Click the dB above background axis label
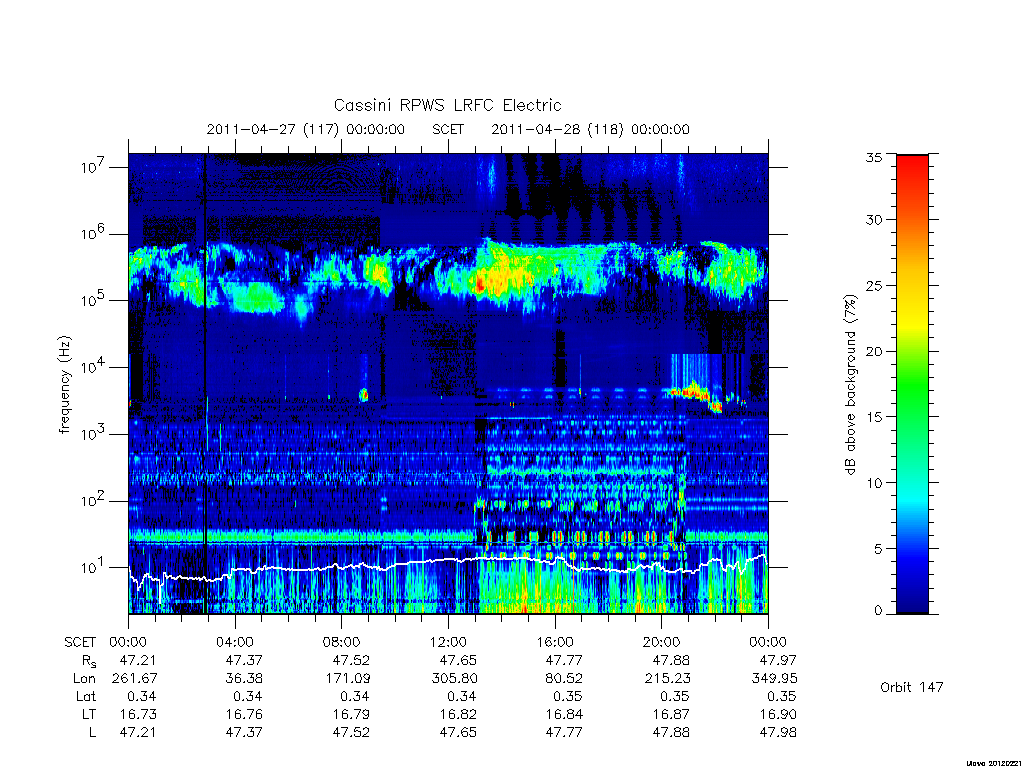The image size is (1024, 768). pyautogui.click(x=850, y=385)
